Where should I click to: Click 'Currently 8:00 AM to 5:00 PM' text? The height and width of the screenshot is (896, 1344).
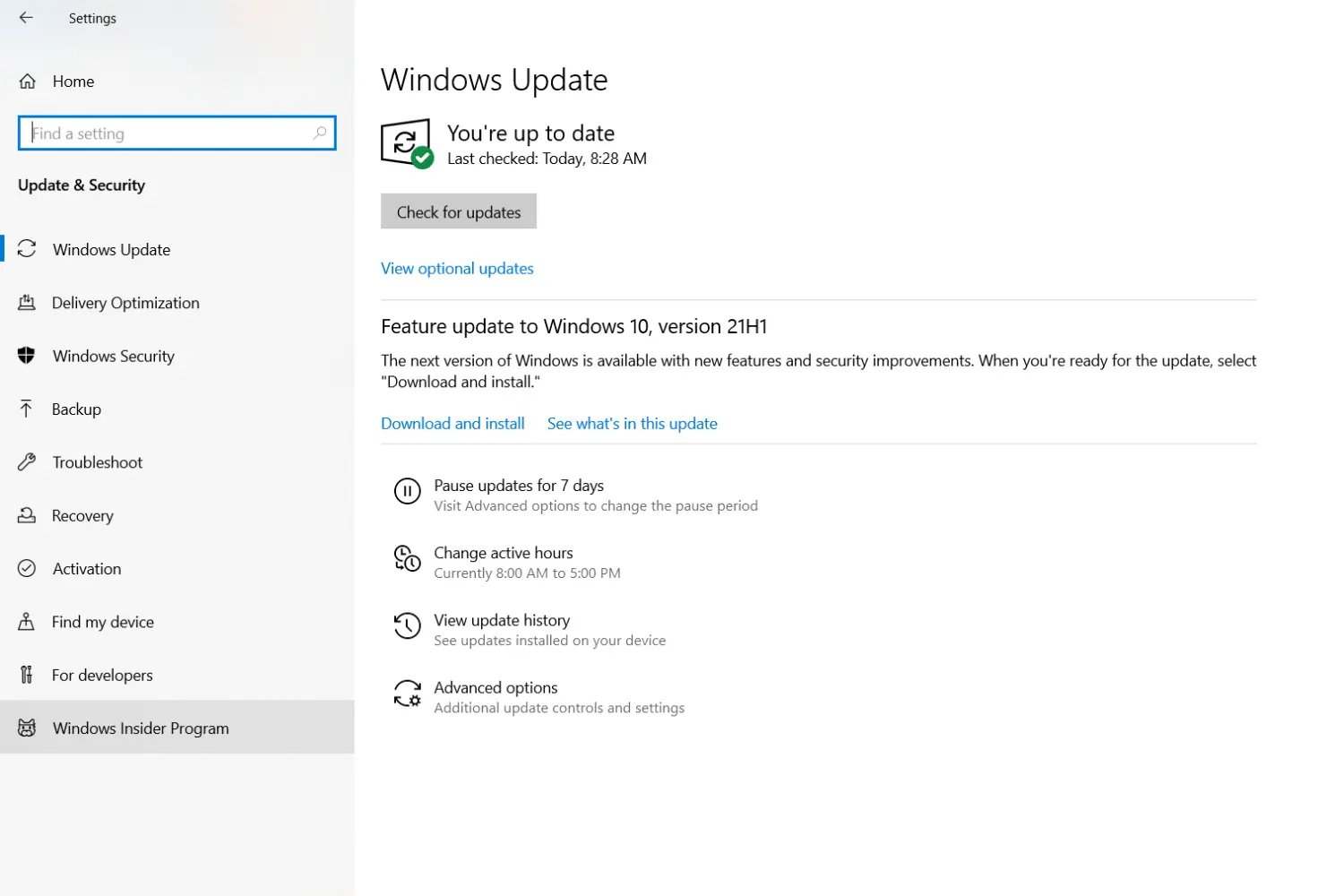coord(527,573)
